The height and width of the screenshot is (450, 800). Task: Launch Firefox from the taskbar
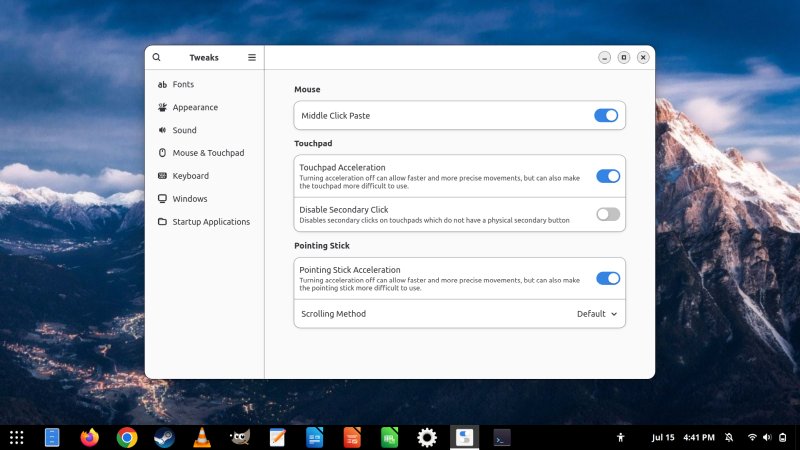coord(90,437)
